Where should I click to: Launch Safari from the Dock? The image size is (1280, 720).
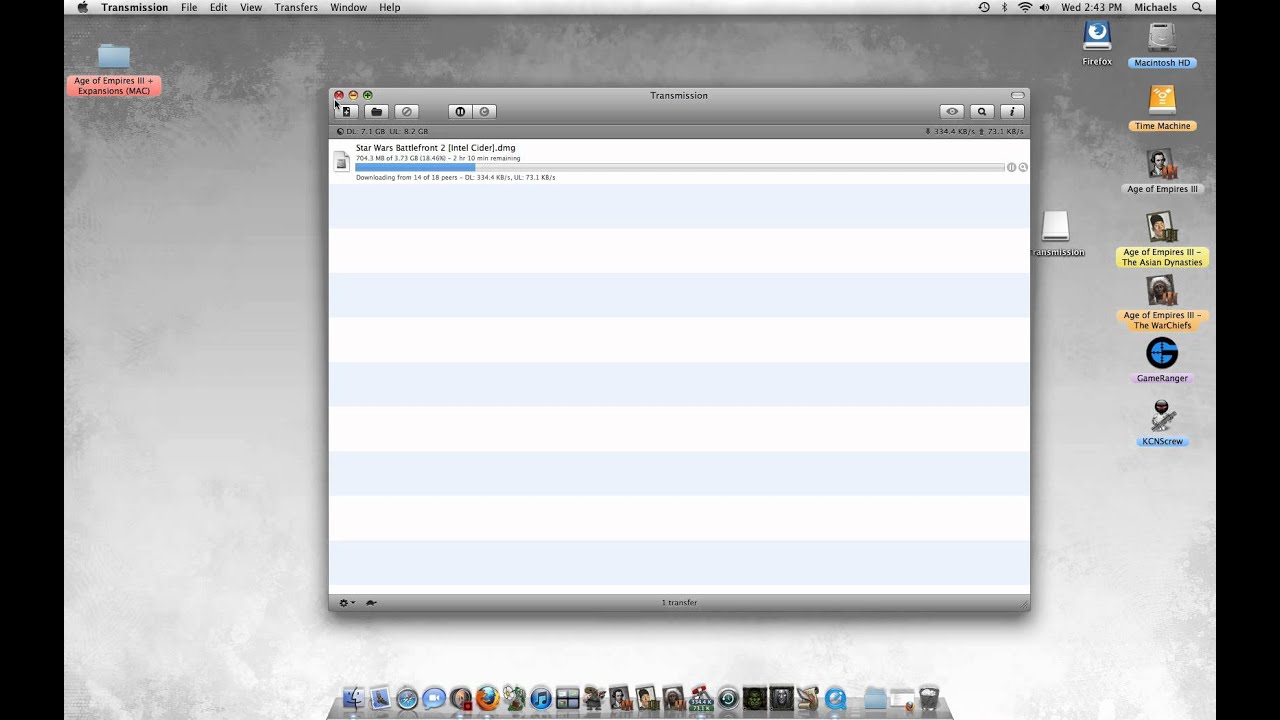[407, 699]
